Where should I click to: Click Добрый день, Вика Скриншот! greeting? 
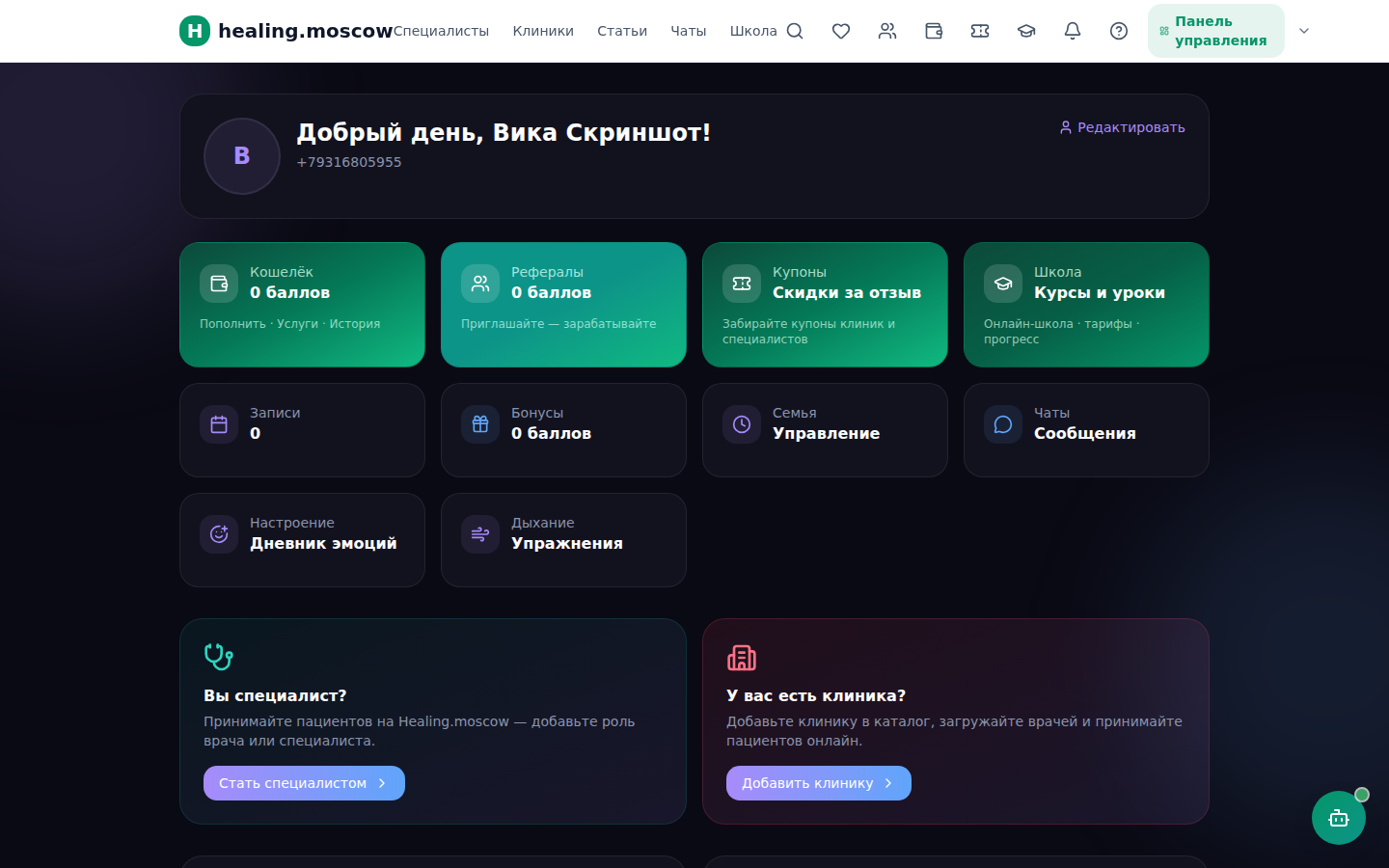pyautogui.click(x=504, y=132)
